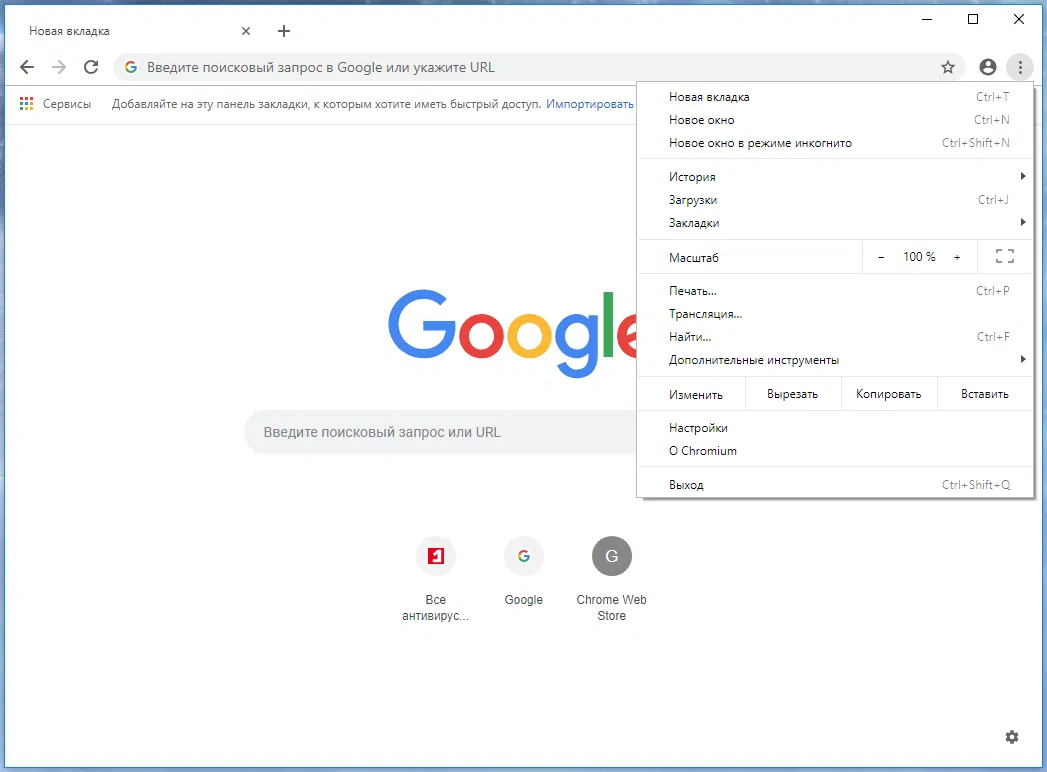Enter fullscreen mode from zoom row
The height and width of the screenshot is (772, 1047).
click(x=1005, y=256)
